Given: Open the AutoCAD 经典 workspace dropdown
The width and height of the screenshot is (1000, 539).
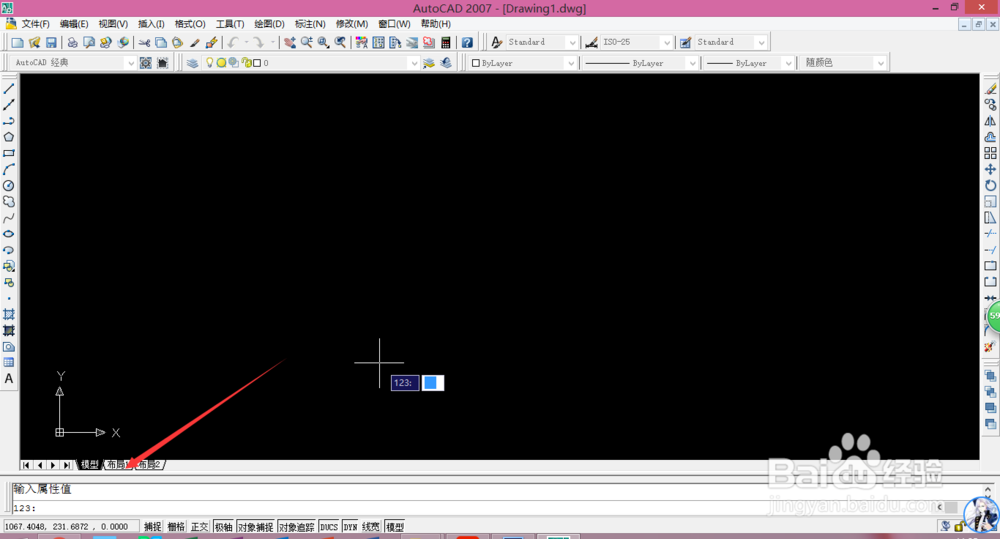Looking at the screenshot, I should click(130, 63).
